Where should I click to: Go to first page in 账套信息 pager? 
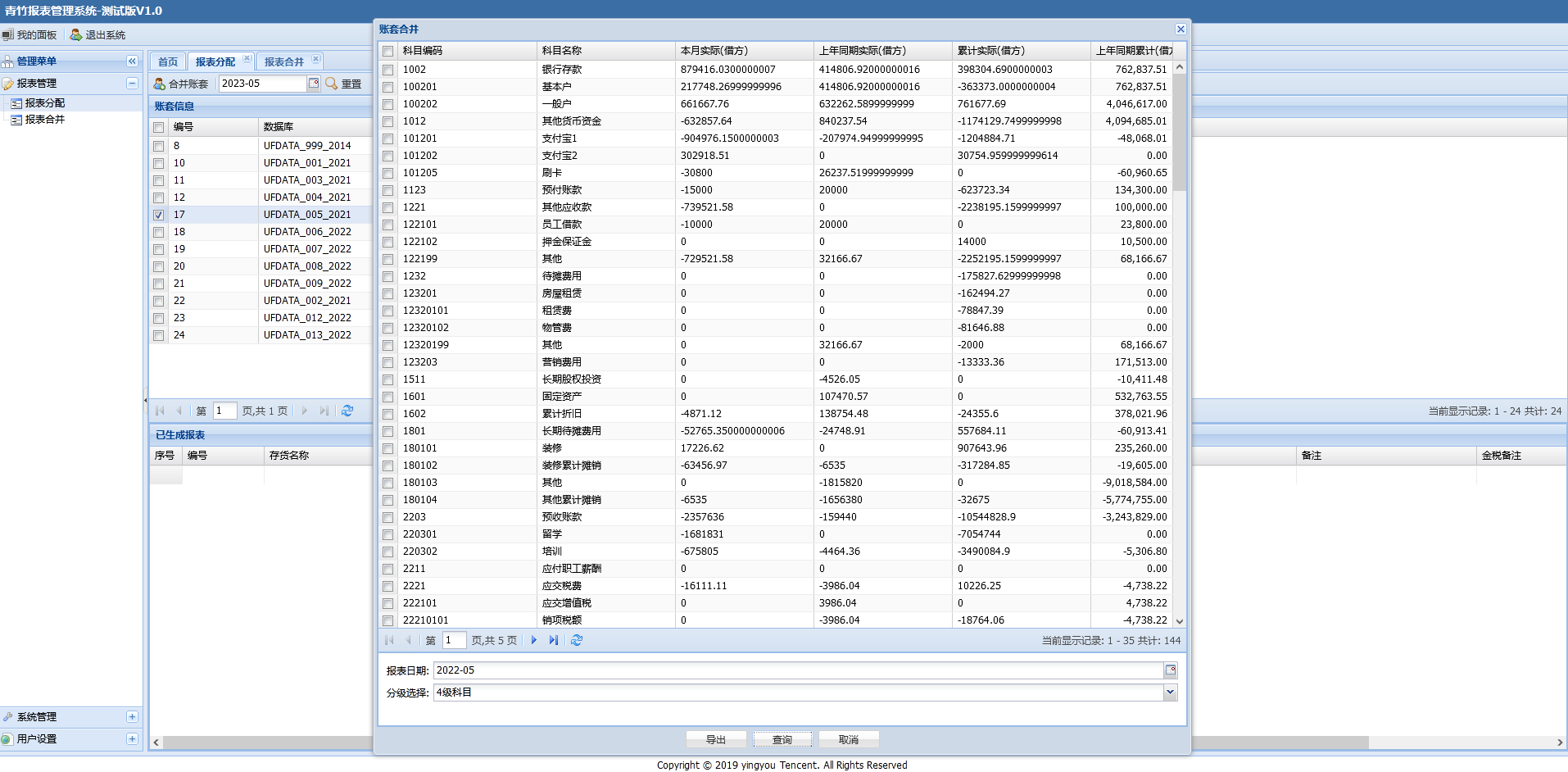point(160,411)
